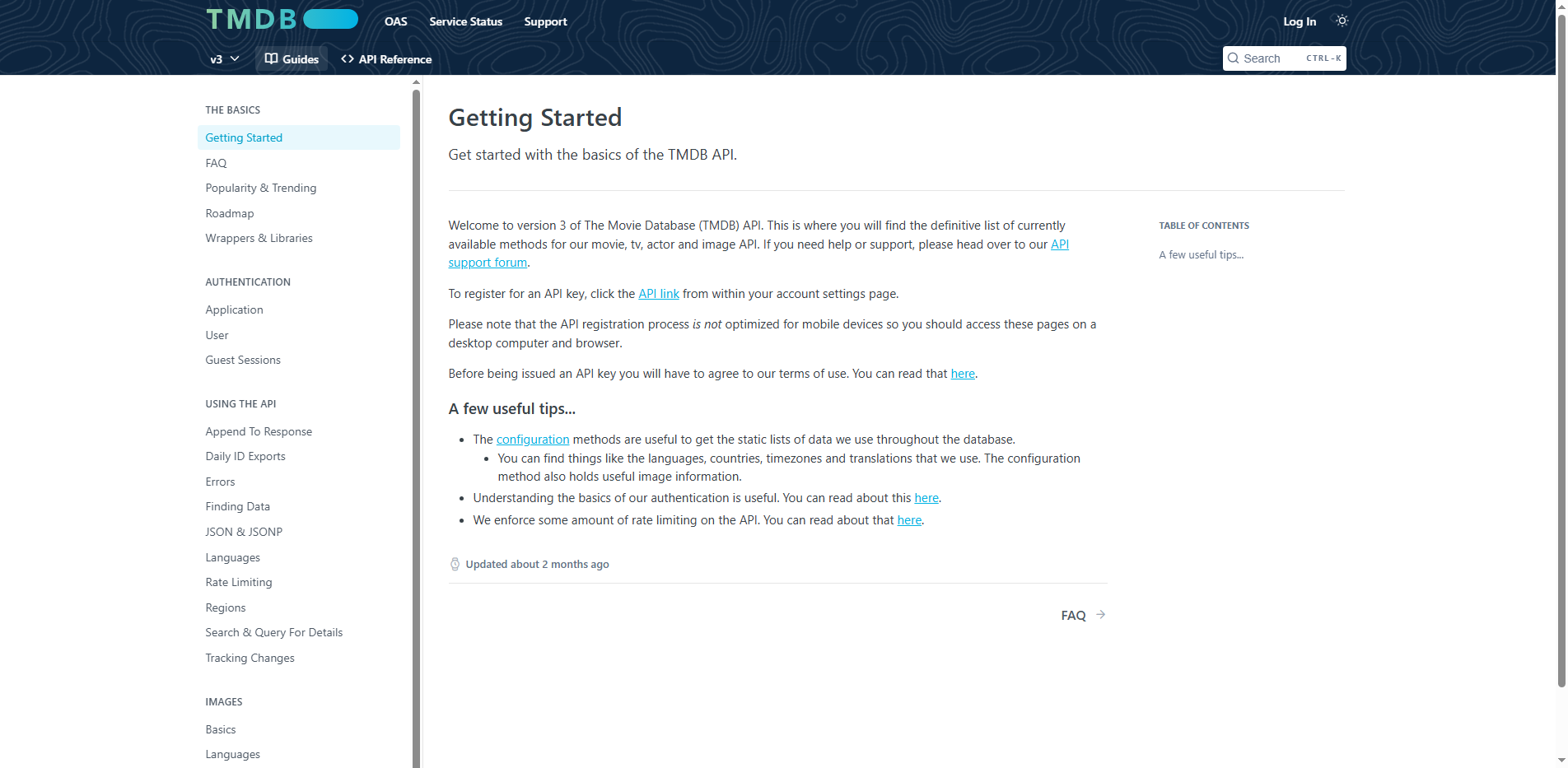Screen dimensions: 1568x768
Task: Open the Service Status menu item
Action: point(465,21)
